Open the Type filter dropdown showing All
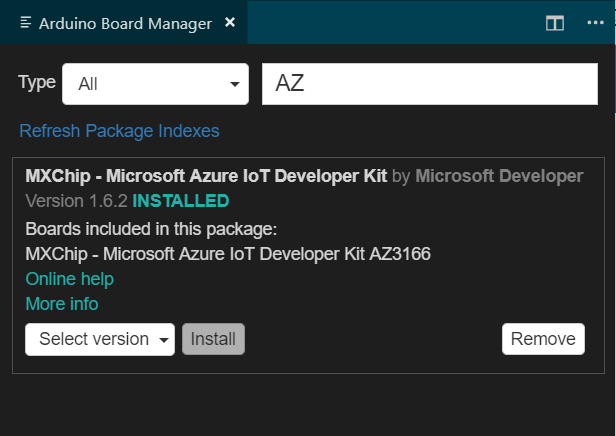This screenshot has width=616, height=436. (x=155, y=84)
